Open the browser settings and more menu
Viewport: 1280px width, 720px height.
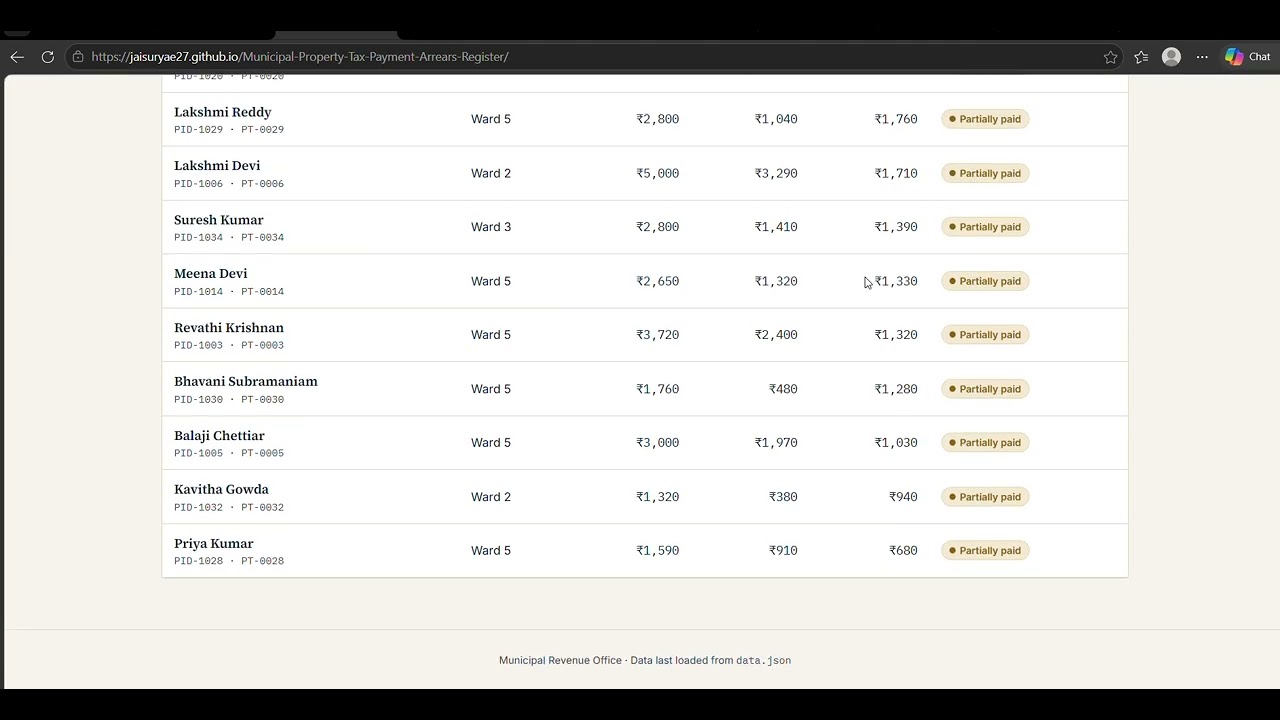point(1202,57)
